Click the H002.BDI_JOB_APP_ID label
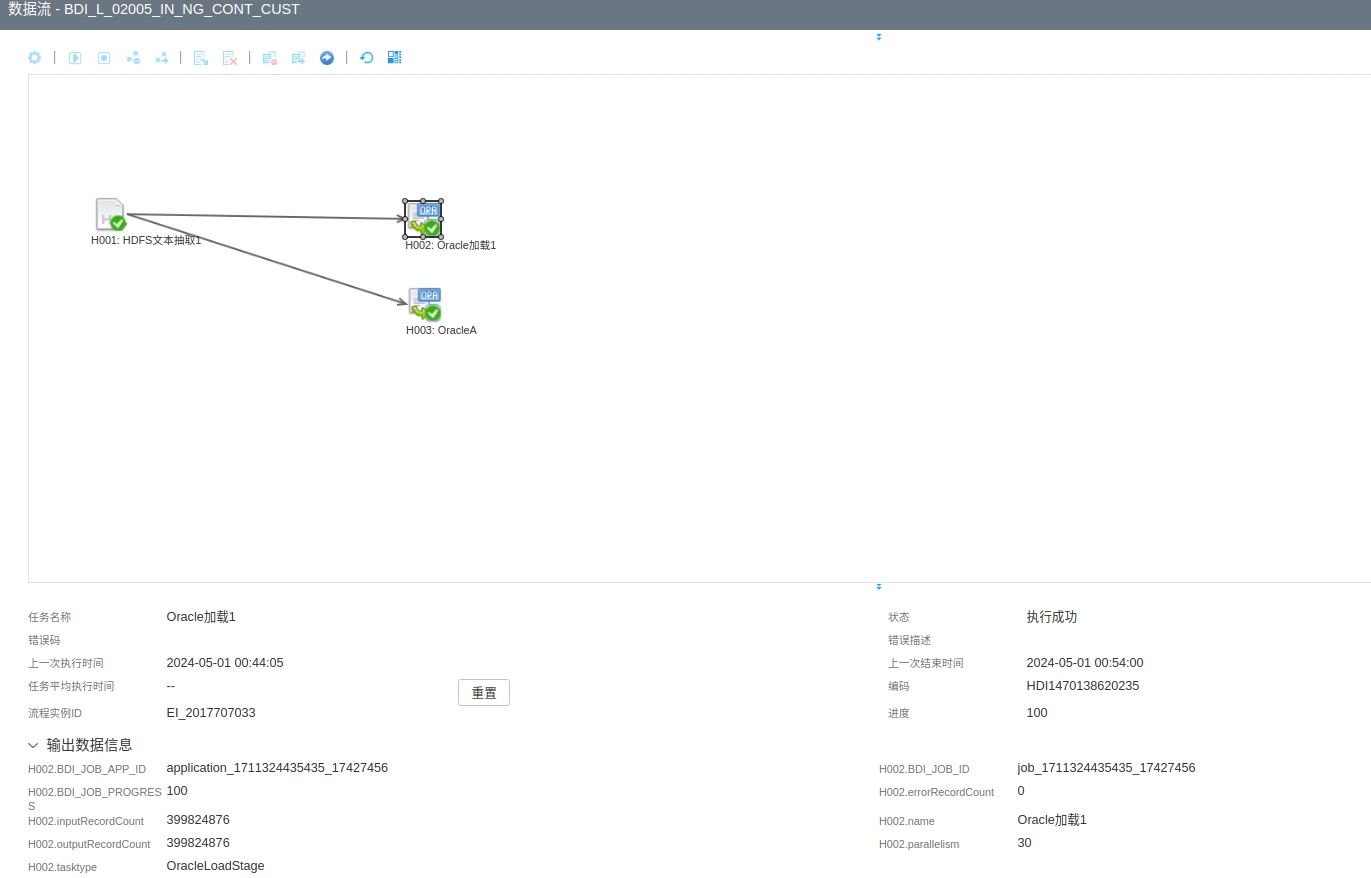1371x878 pixels. (x=87, y=770)
